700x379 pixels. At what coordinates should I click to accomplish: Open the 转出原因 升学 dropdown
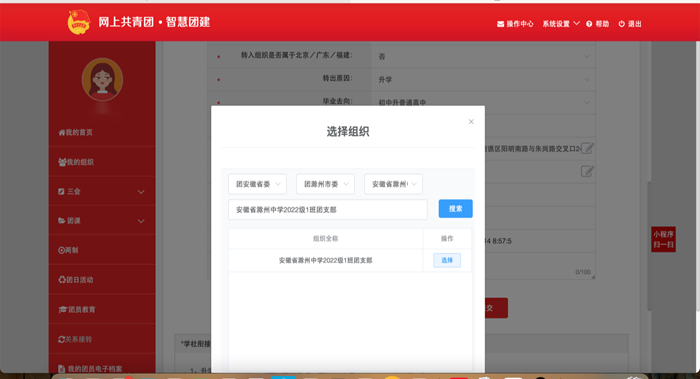(x=483, y=79)
